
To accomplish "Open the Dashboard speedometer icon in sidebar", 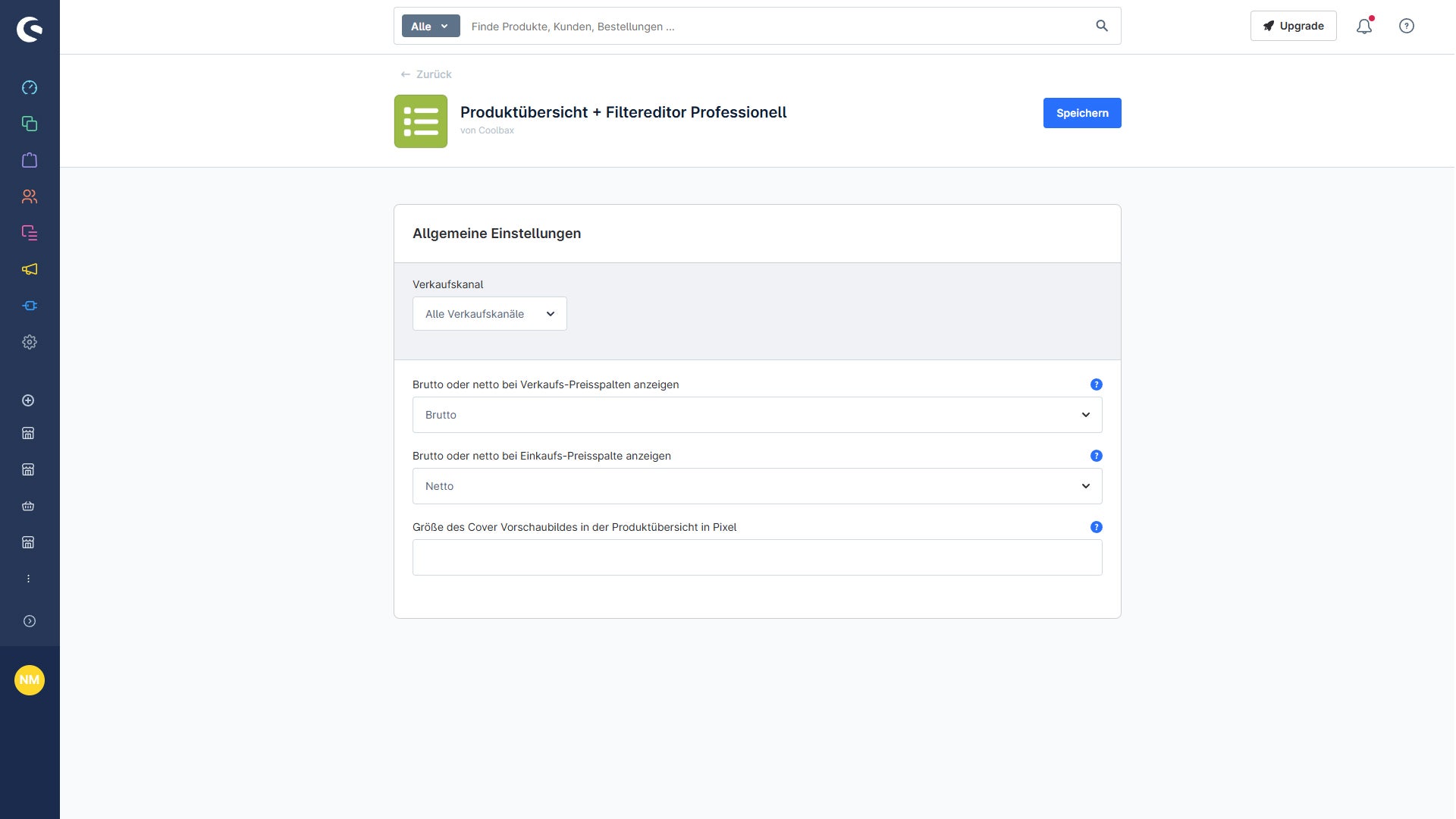I will pos(30,87).
